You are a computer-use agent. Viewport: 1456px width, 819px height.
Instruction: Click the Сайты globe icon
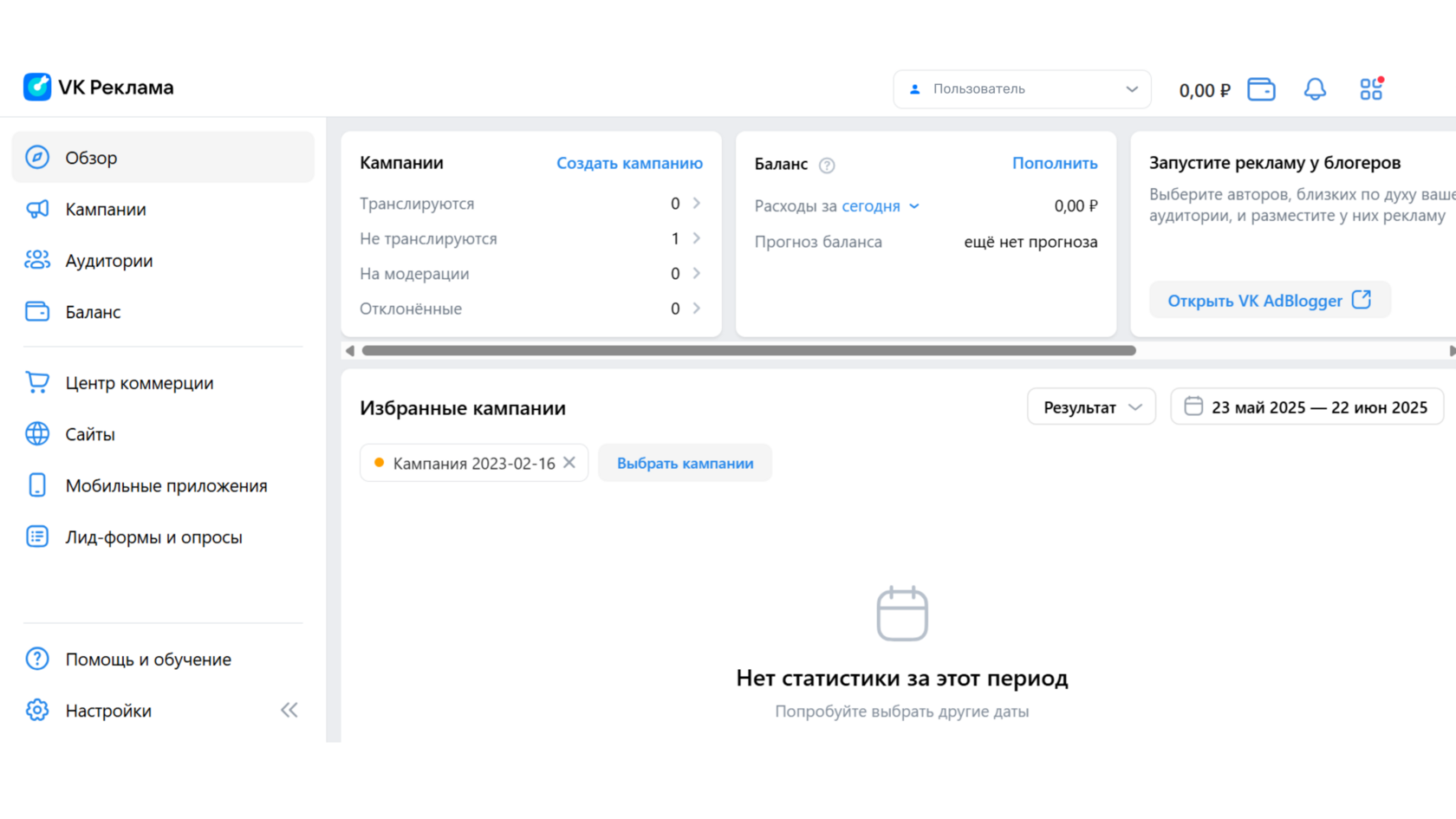[x=37, y=433]
